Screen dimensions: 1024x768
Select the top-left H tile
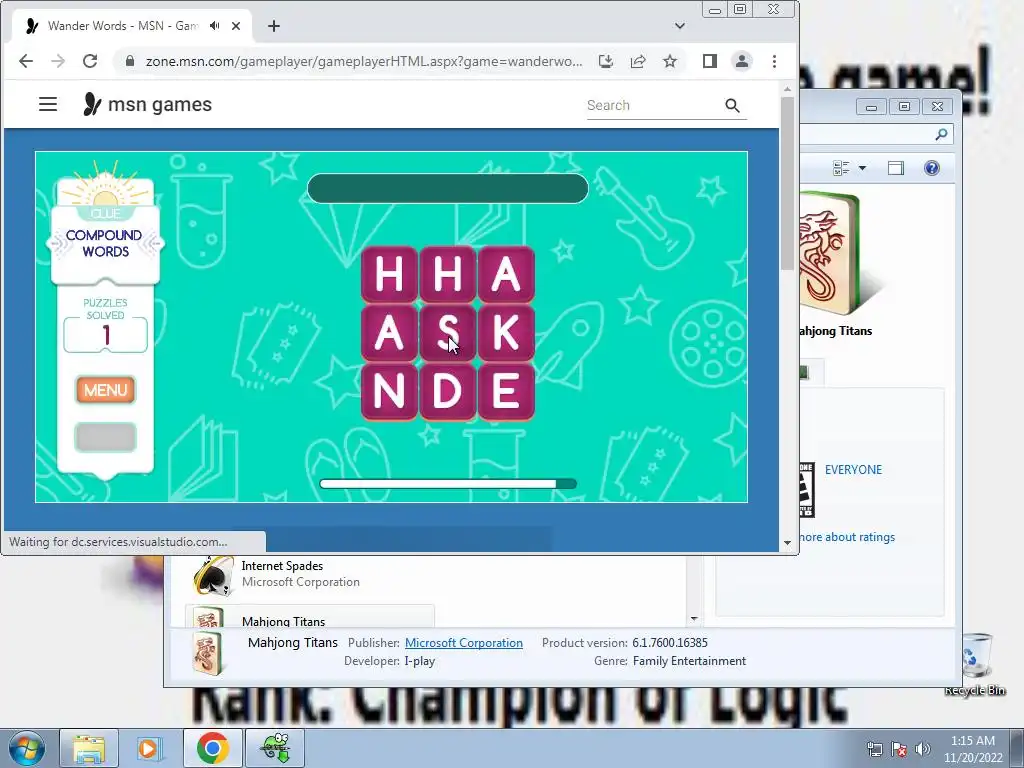click(x=389, y=274)
